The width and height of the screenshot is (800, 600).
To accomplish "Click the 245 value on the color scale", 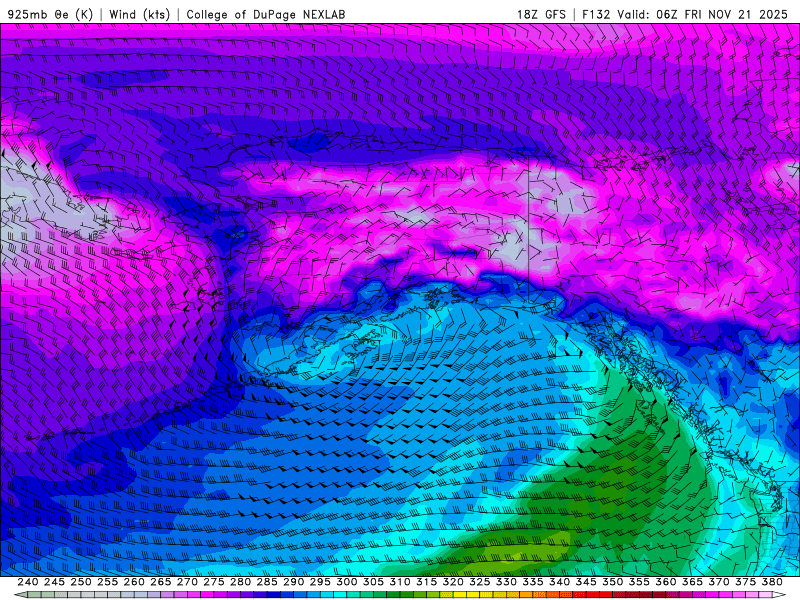I will [x=54, y=582].
